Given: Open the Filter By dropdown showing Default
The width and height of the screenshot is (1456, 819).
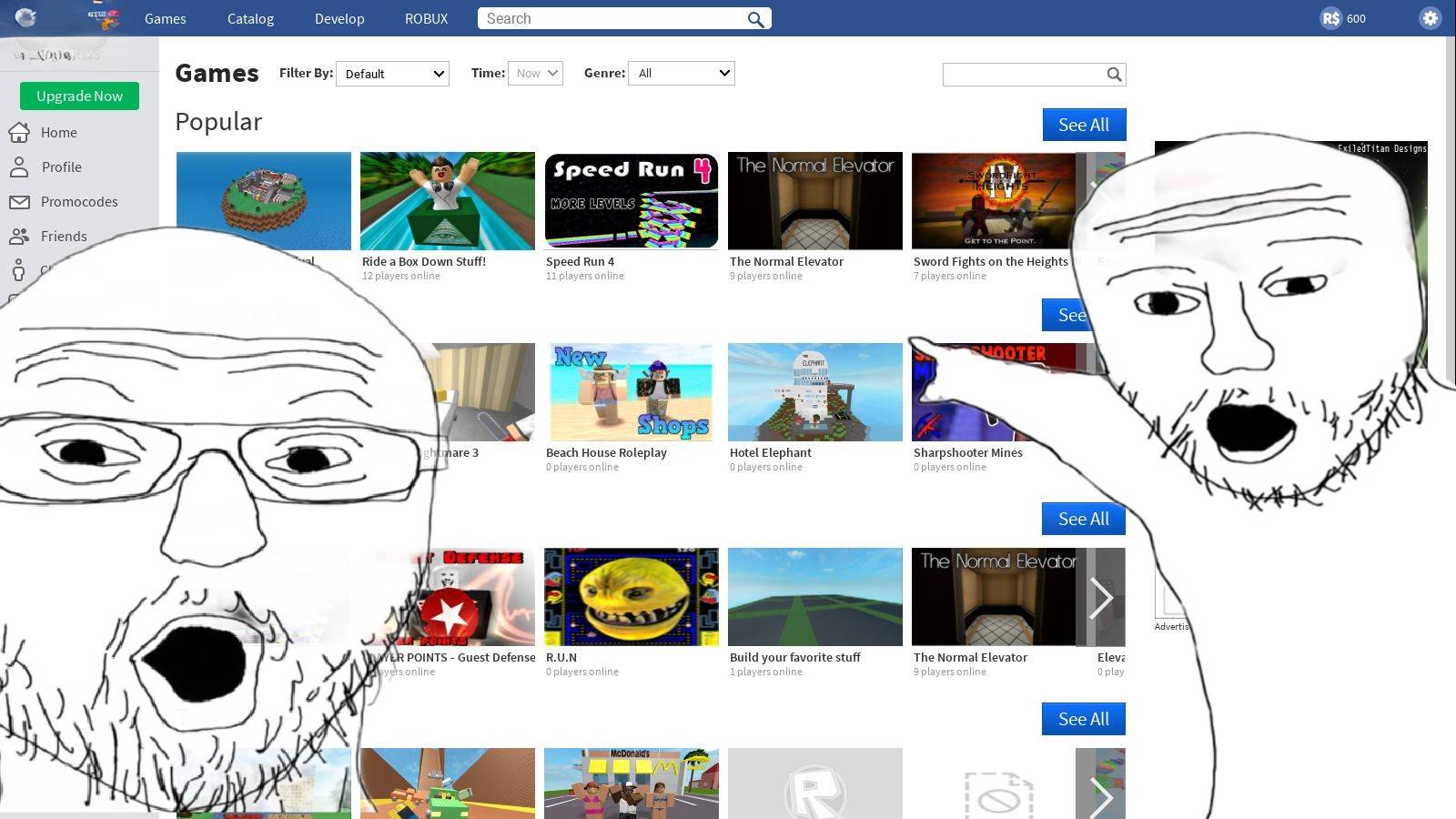Looking at the screenshot, I should click(392, 74).
